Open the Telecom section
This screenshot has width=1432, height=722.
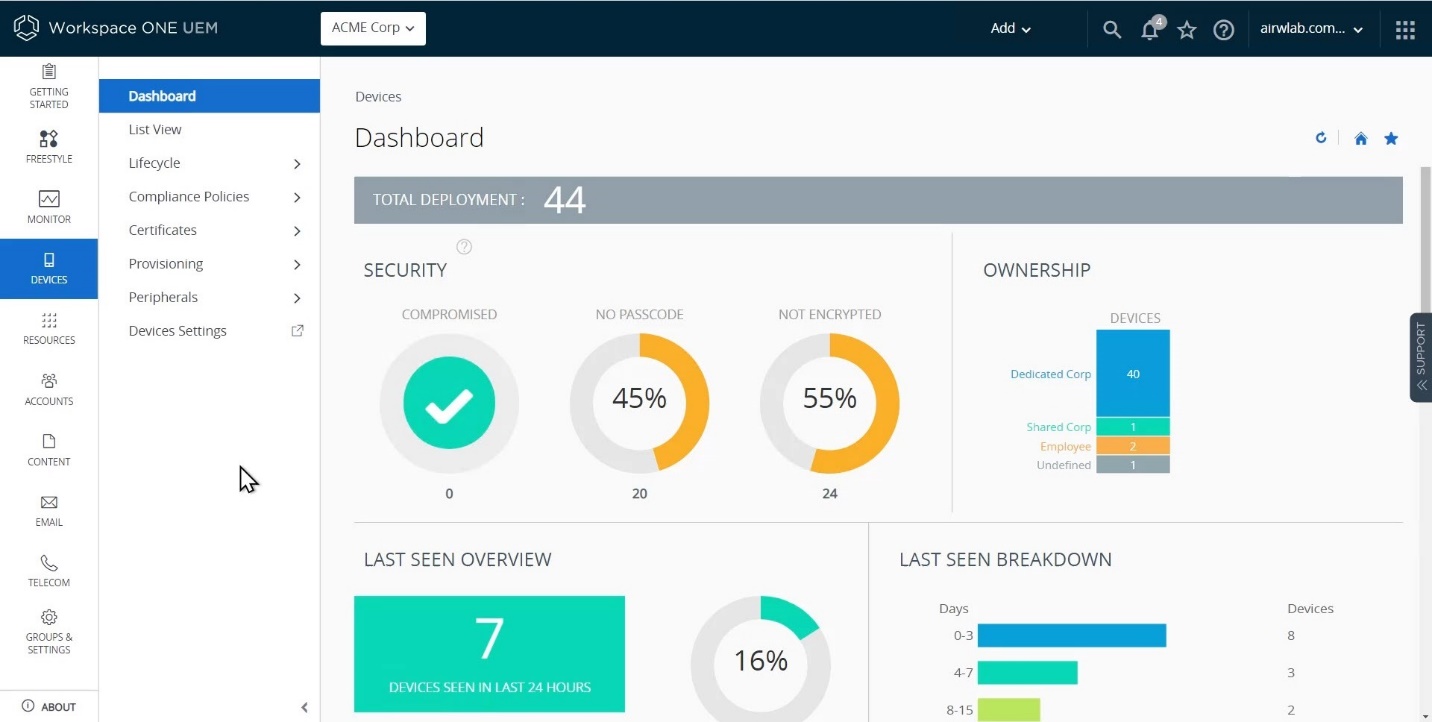[x=48, y=569]
